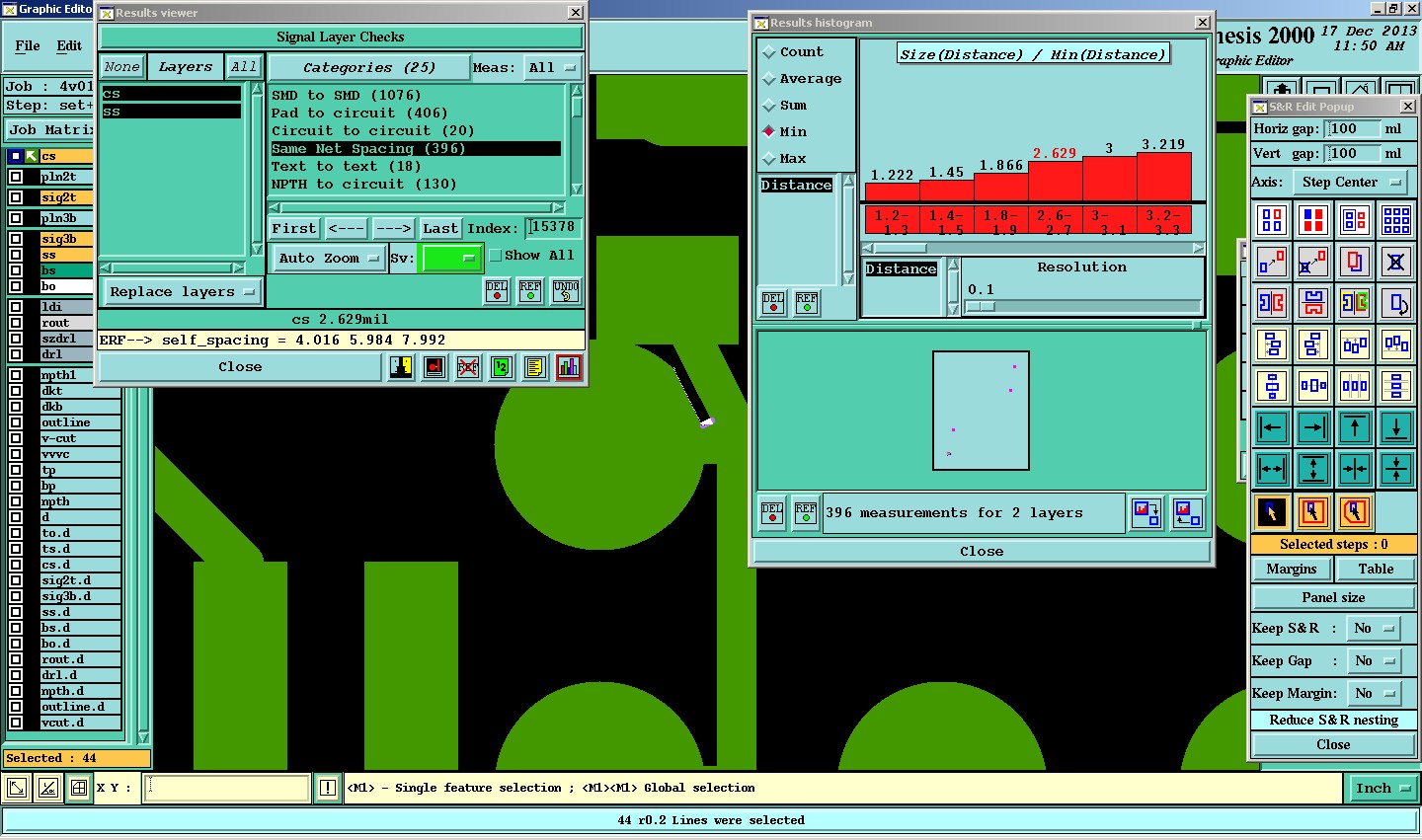Toggle the sig3b layer checkbox
The height and width of the screenshot is (840, 1422).
point(16,239)
